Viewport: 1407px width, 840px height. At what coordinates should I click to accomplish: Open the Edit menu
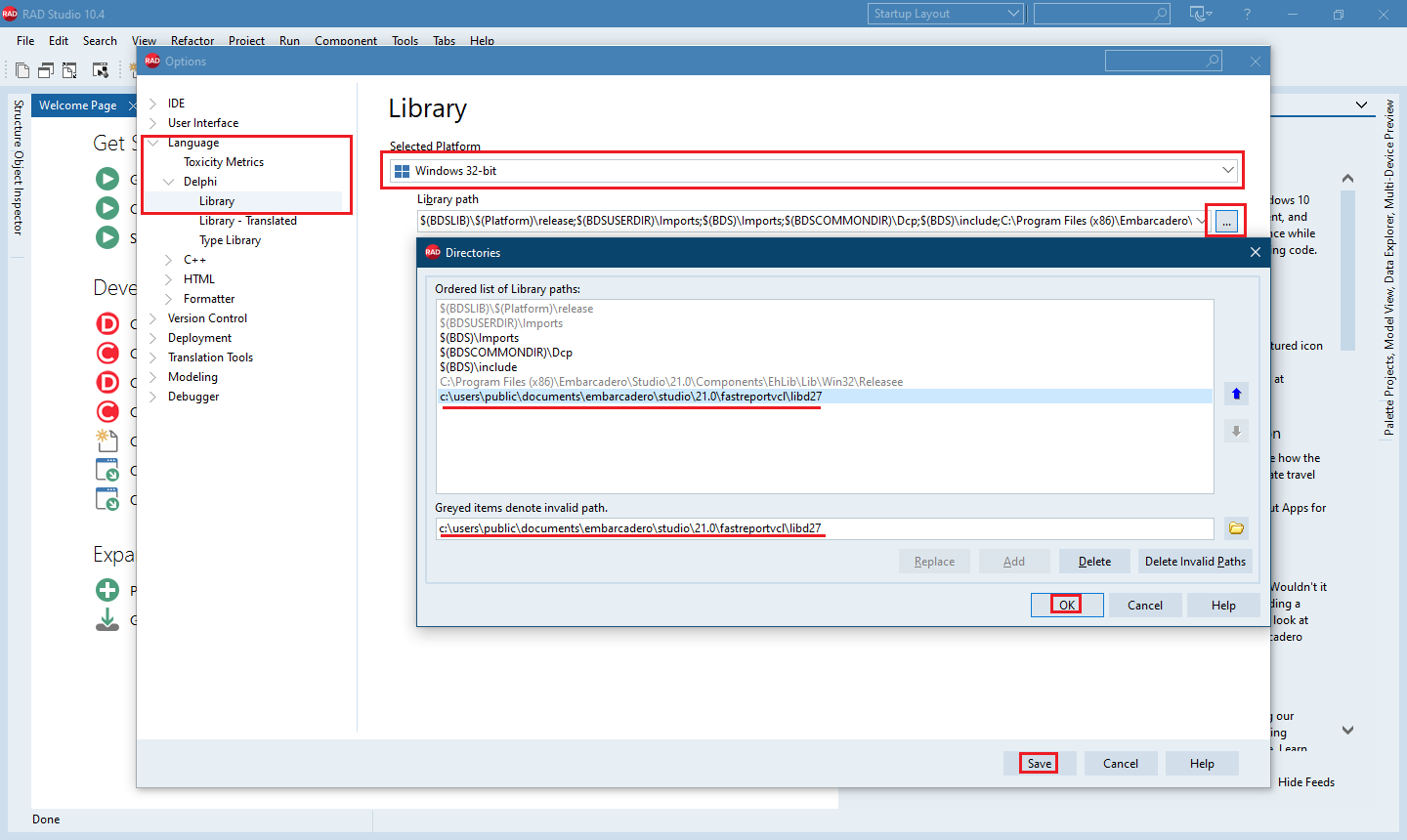coord(59,41)
